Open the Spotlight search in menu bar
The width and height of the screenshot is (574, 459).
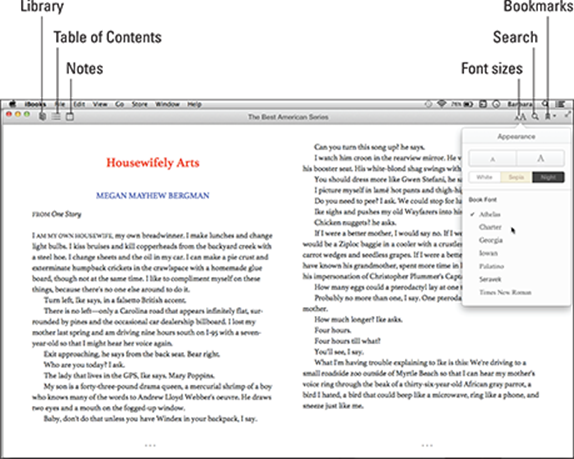point(545,104)
